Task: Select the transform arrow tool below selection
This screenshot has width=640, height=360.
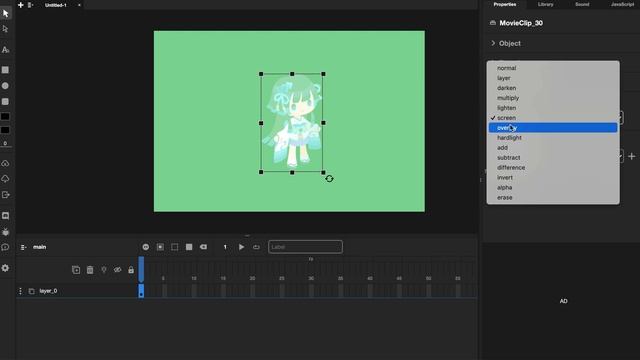Action: click(5, 29)
